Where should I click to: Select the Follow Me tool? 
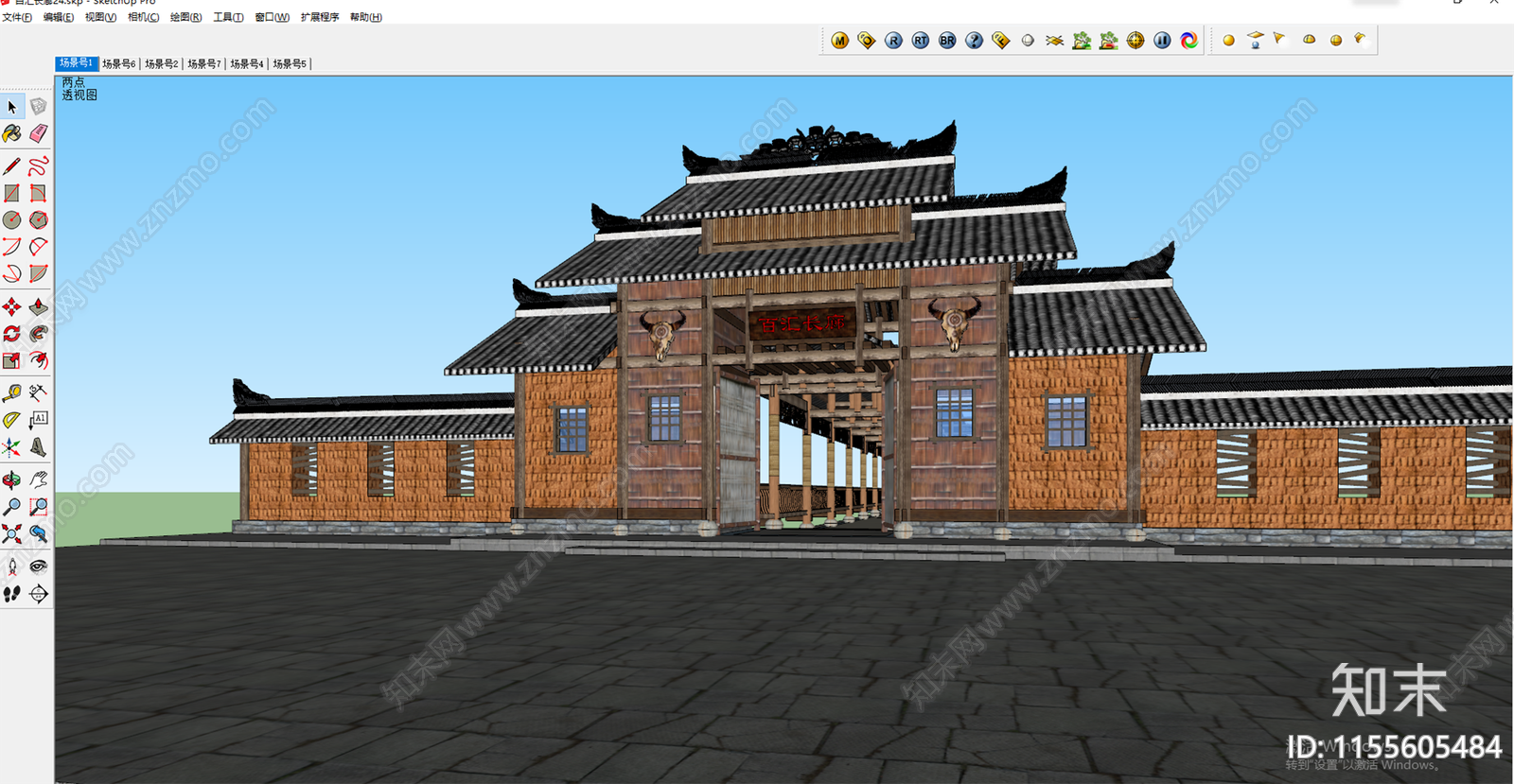pyautogui.click(x=38, y=333)
